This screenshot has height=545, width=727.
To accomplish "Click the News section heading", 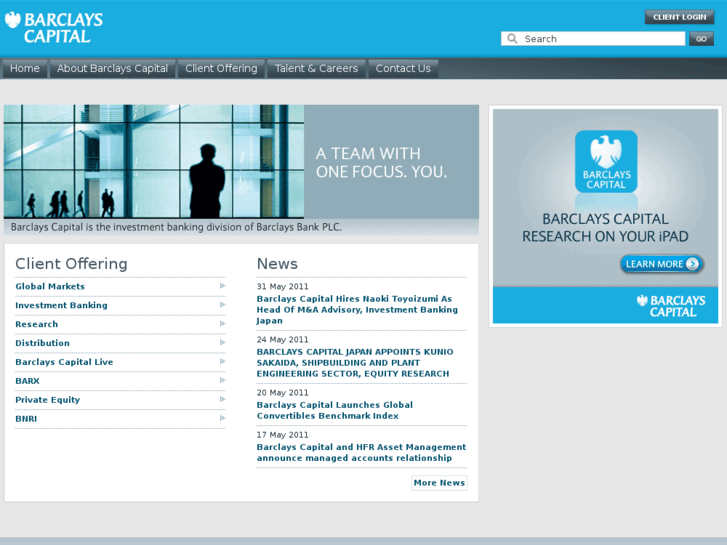I will tap(277, 263).
